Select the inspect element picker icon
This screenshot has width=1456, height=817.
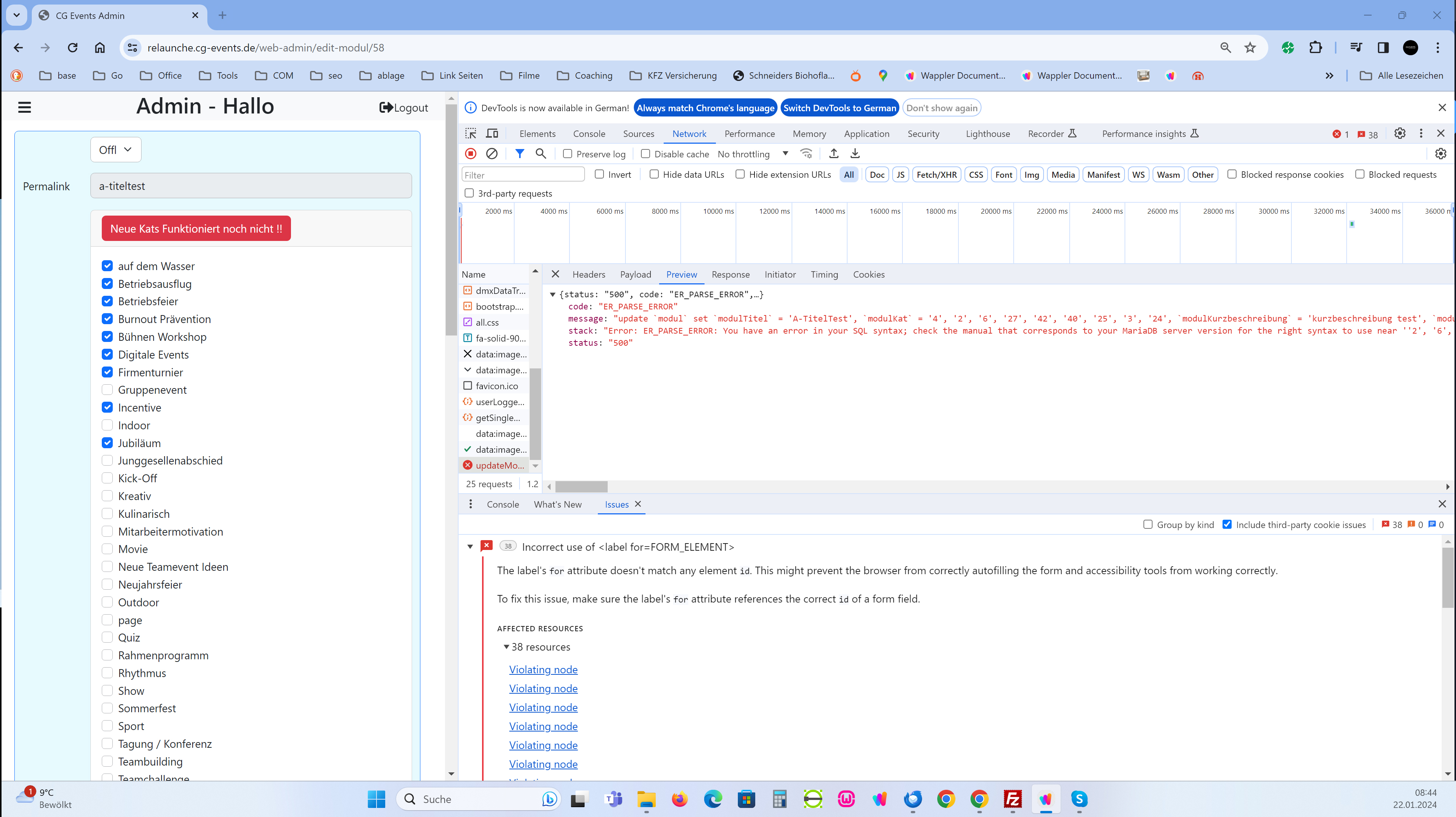coord(471,134)
